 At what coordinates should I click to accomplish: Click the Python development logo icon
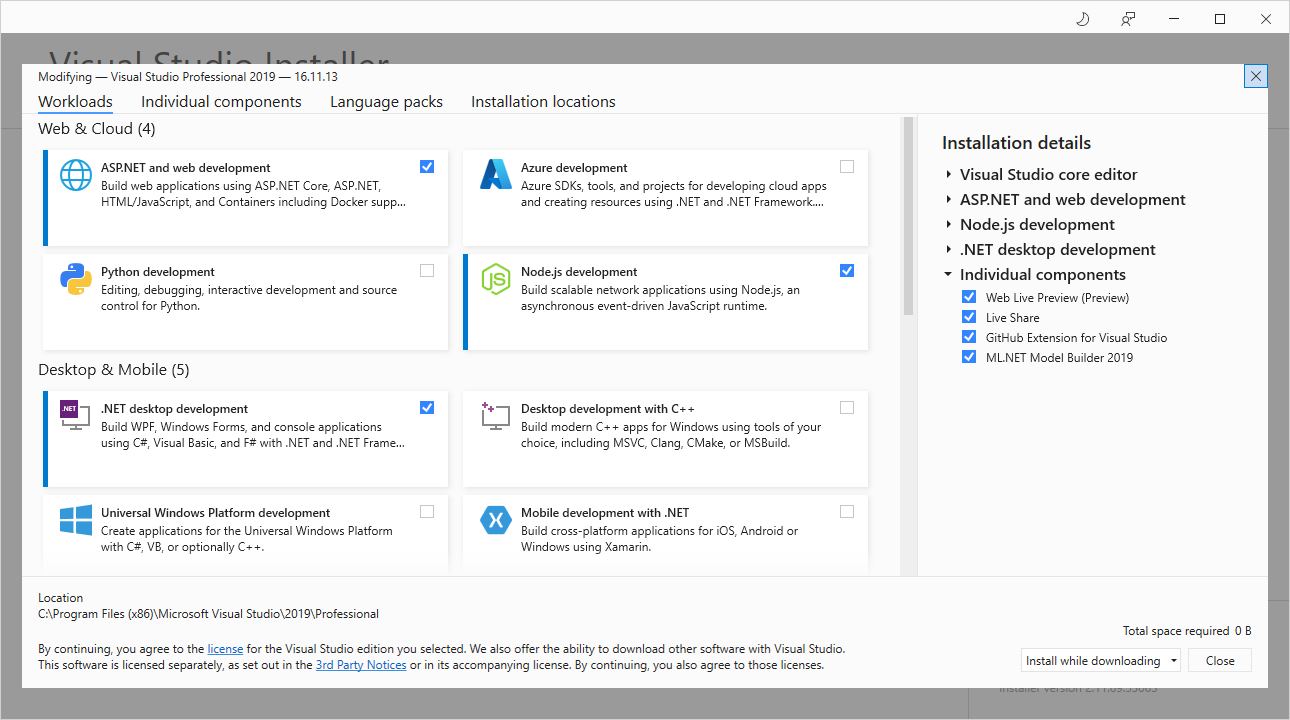[x=76, y=279]
